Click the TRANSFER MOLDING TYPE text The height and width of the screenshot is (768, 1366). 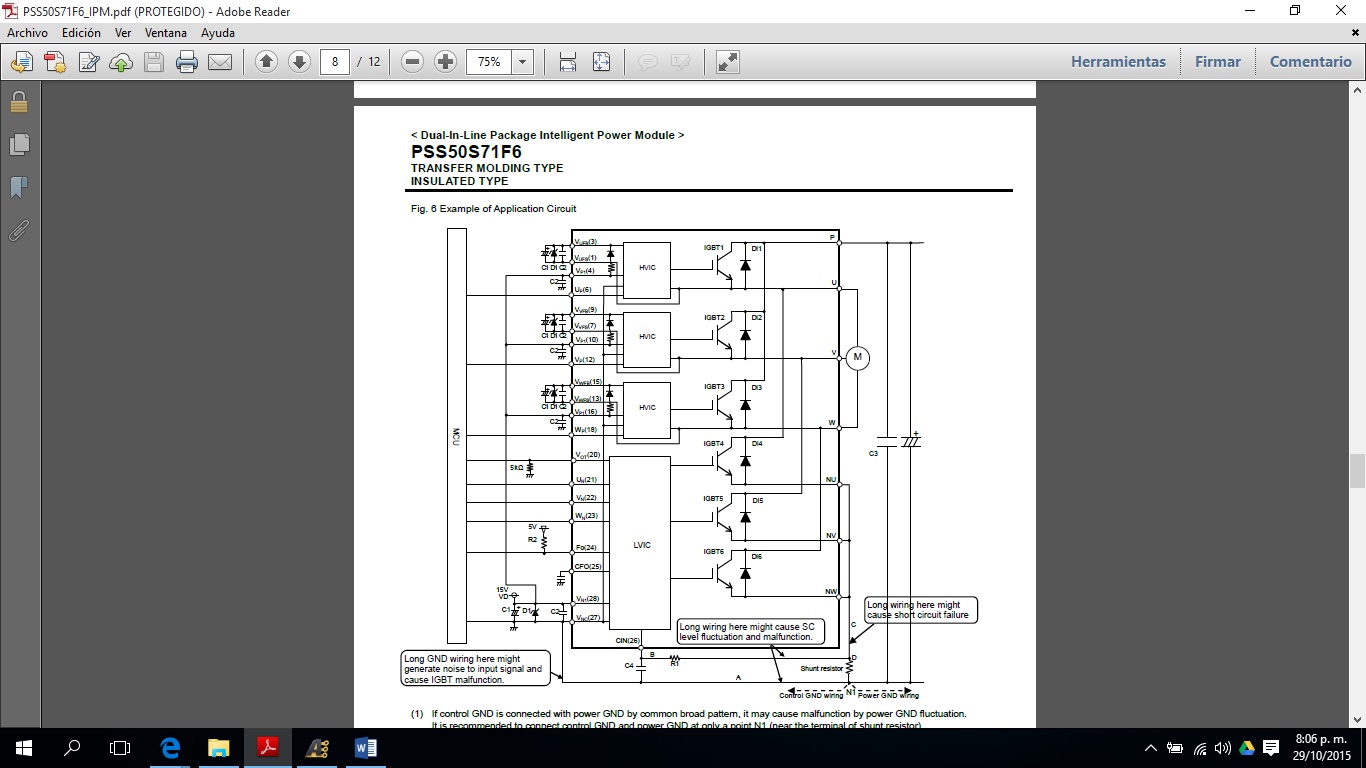pos(487,168)
